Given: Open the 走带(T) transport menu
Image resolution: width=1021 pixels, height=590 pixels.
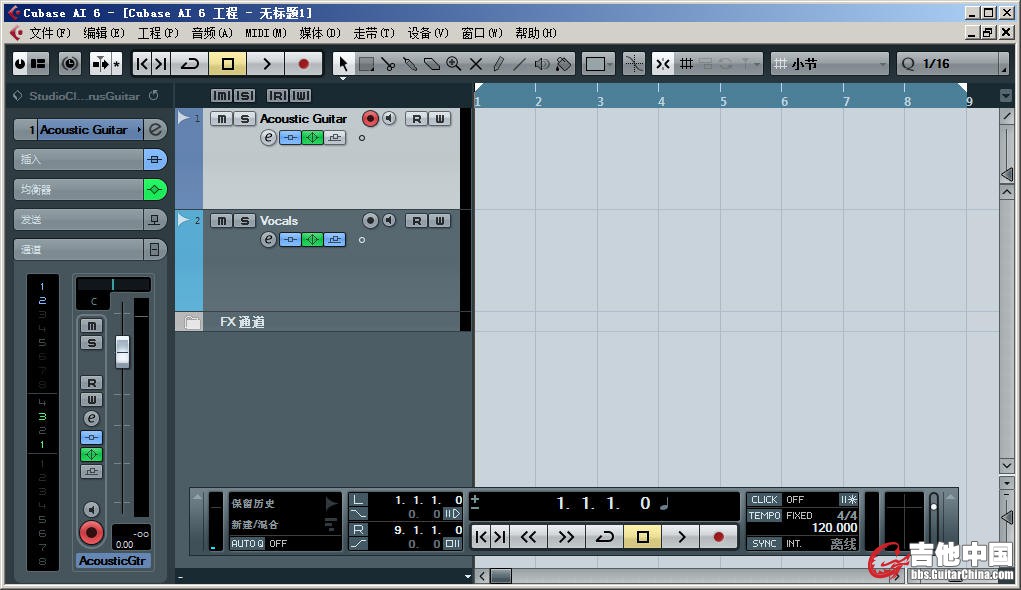Looking at the screenshot, I should click(374, 33).
